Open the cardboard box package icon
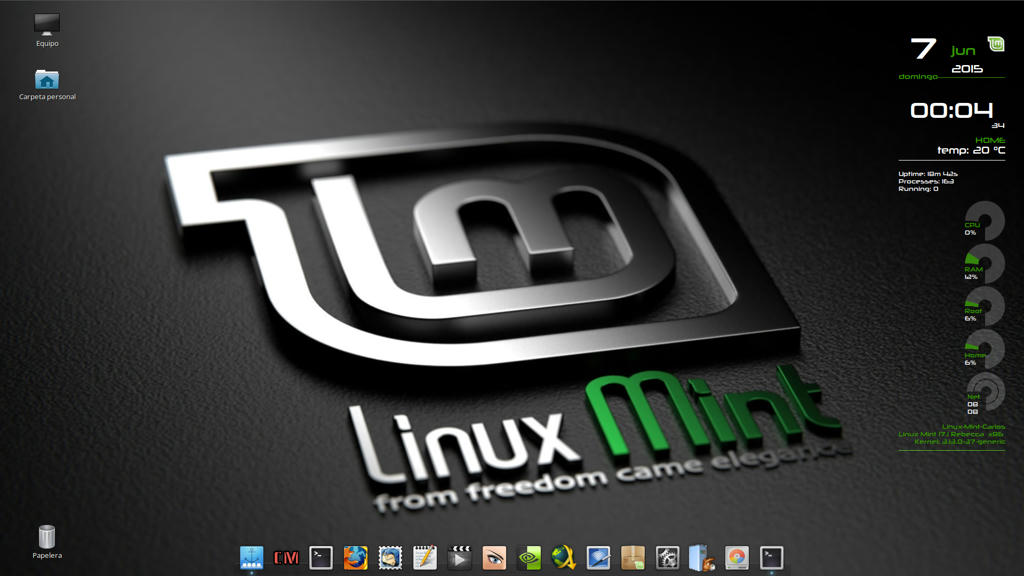 click(633, 558)
